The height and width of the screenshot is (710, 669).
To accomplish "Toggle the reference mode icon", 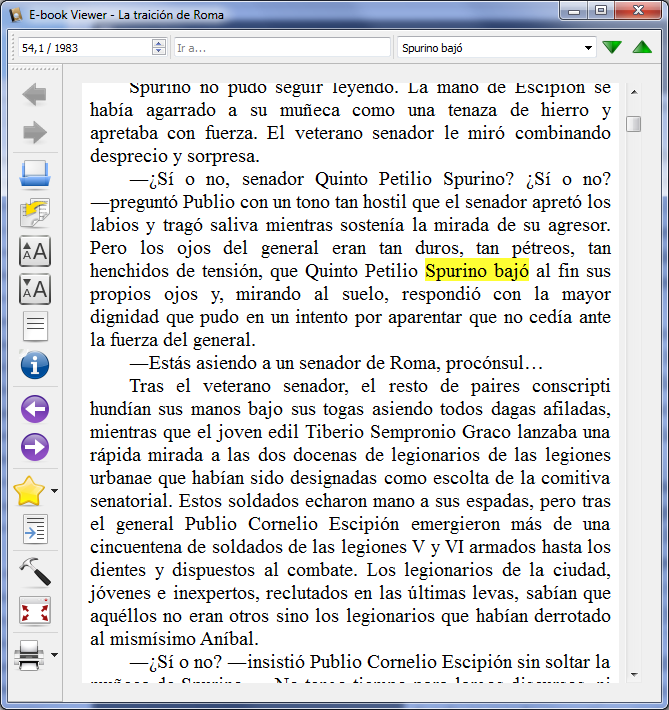I will [34, 529].
